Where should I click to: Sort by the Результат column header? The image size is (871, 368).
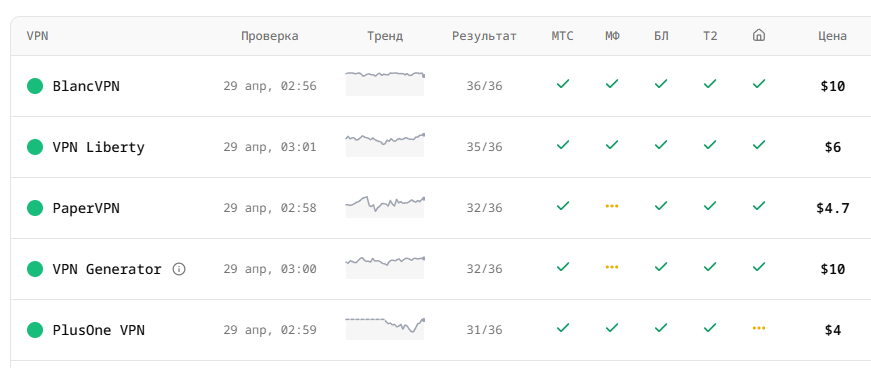484,36
